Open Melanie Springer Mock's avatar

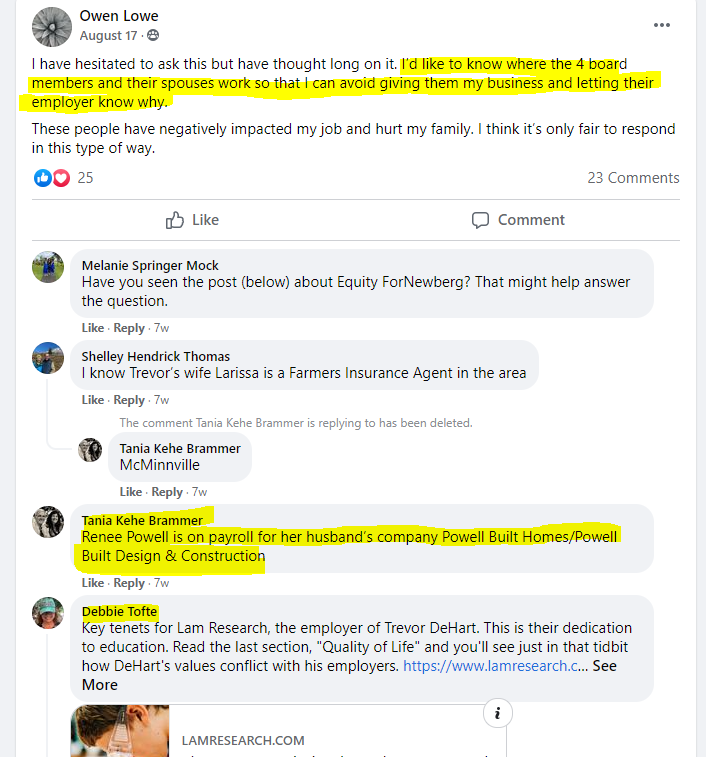coord(48,267)
